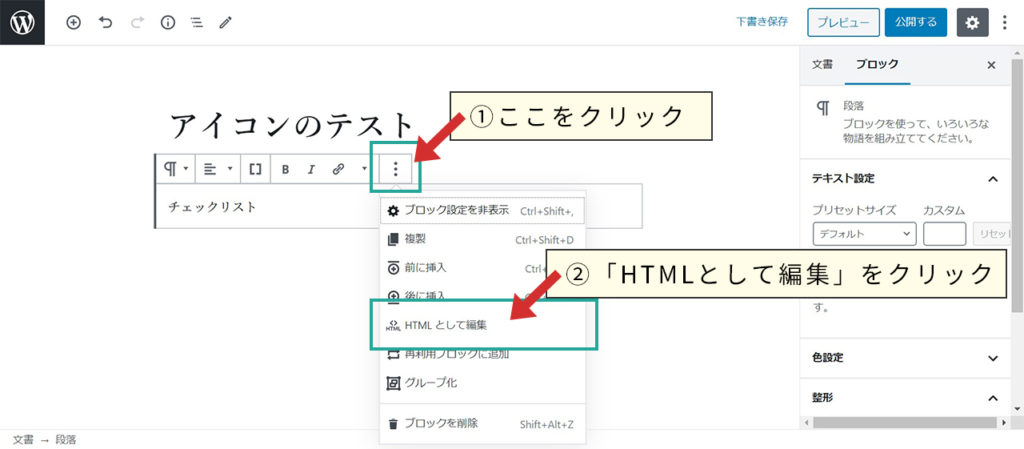This screenshot has width=1024, height=449.
Task: Click the プレビュー button
Action: click(843, 22)
